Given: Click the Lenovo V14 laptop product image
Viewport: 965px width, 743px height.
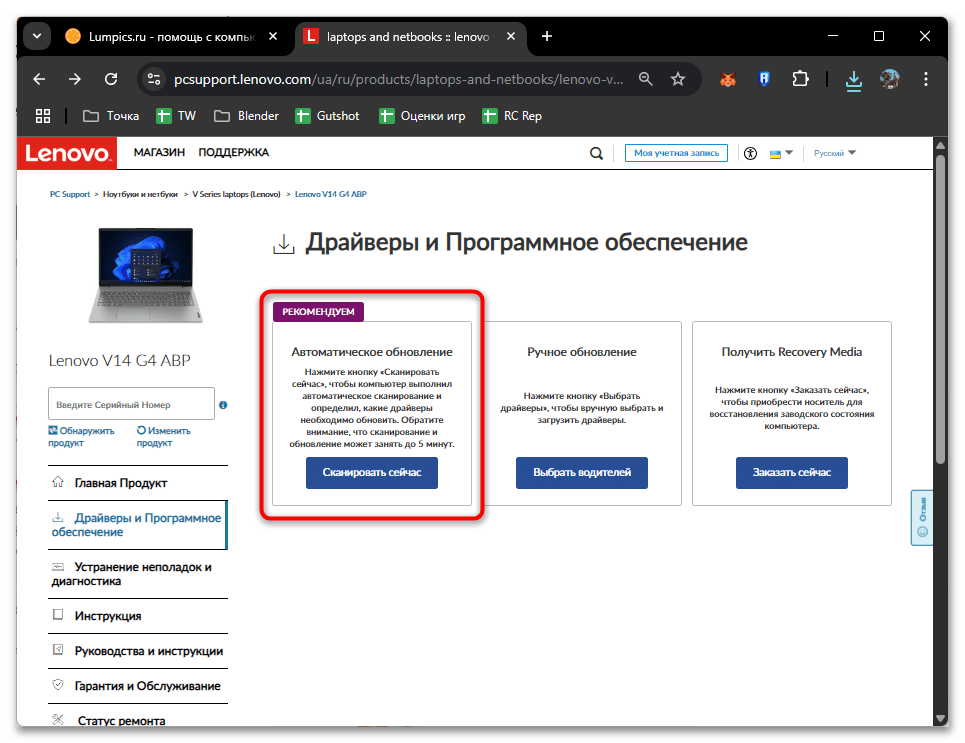Looking at the screenshot, I should click(145, 275).
